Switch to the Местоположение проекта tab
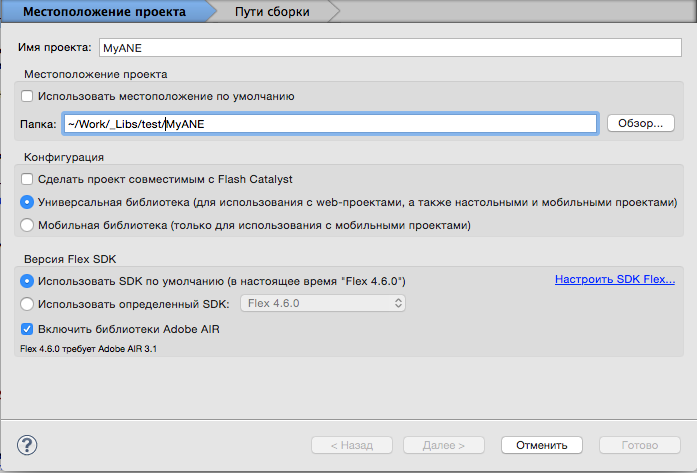The height and width of the screenshot is (473, 697). (108, 12)
